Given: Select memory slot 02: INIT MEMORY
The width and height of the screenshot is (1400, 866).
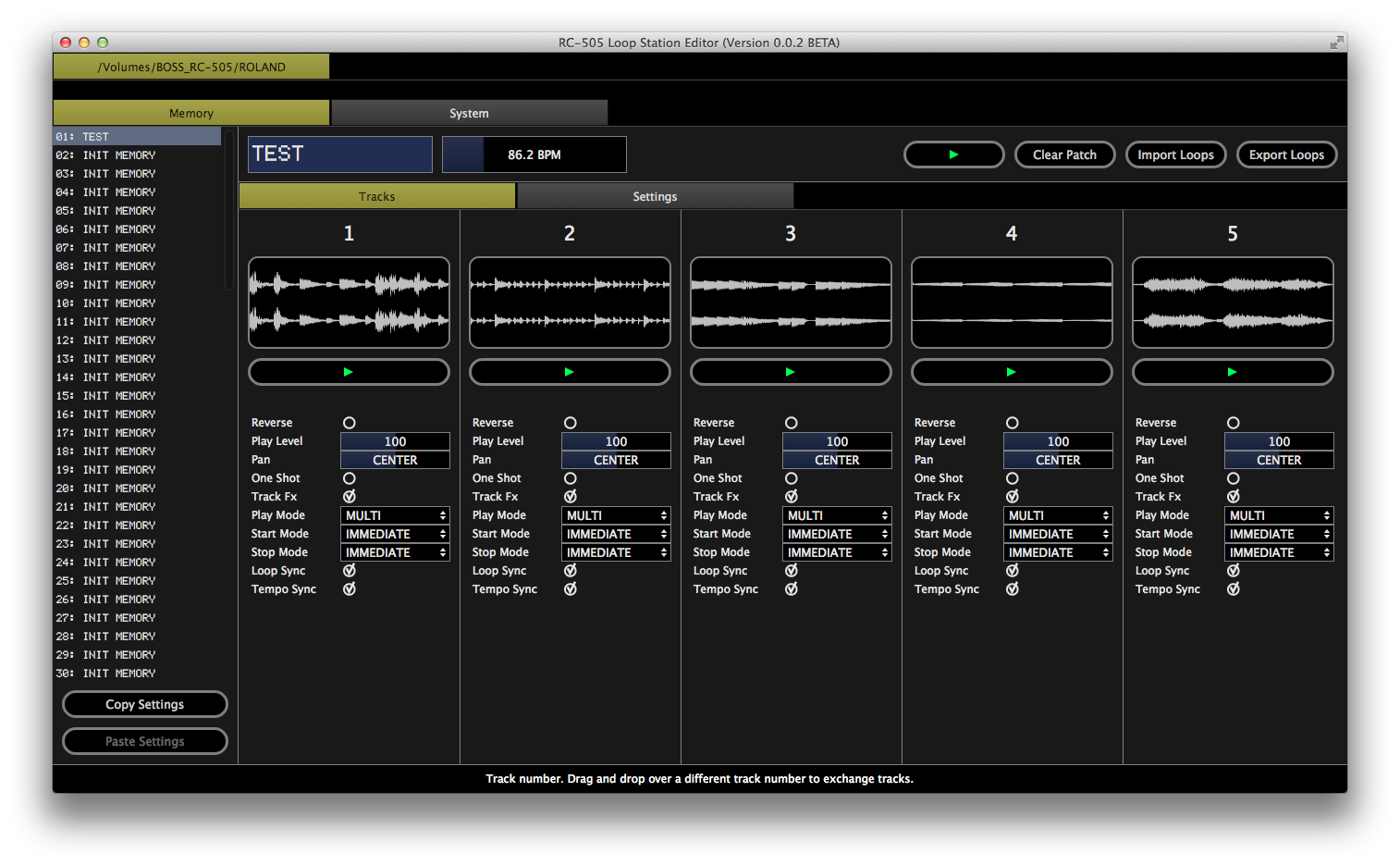Looking at the screenshot, I should point(137,155).
